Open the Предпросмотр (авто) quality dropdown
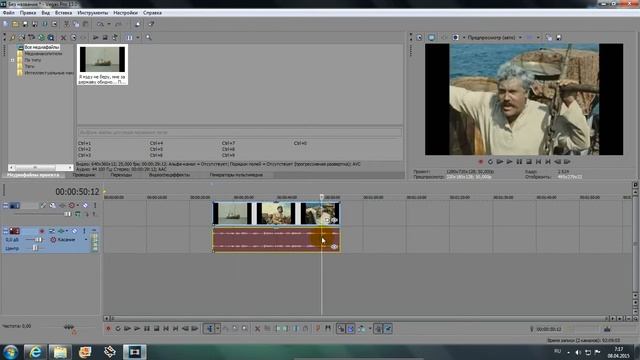This screenshot has height=360, width=640. [520, 38]
